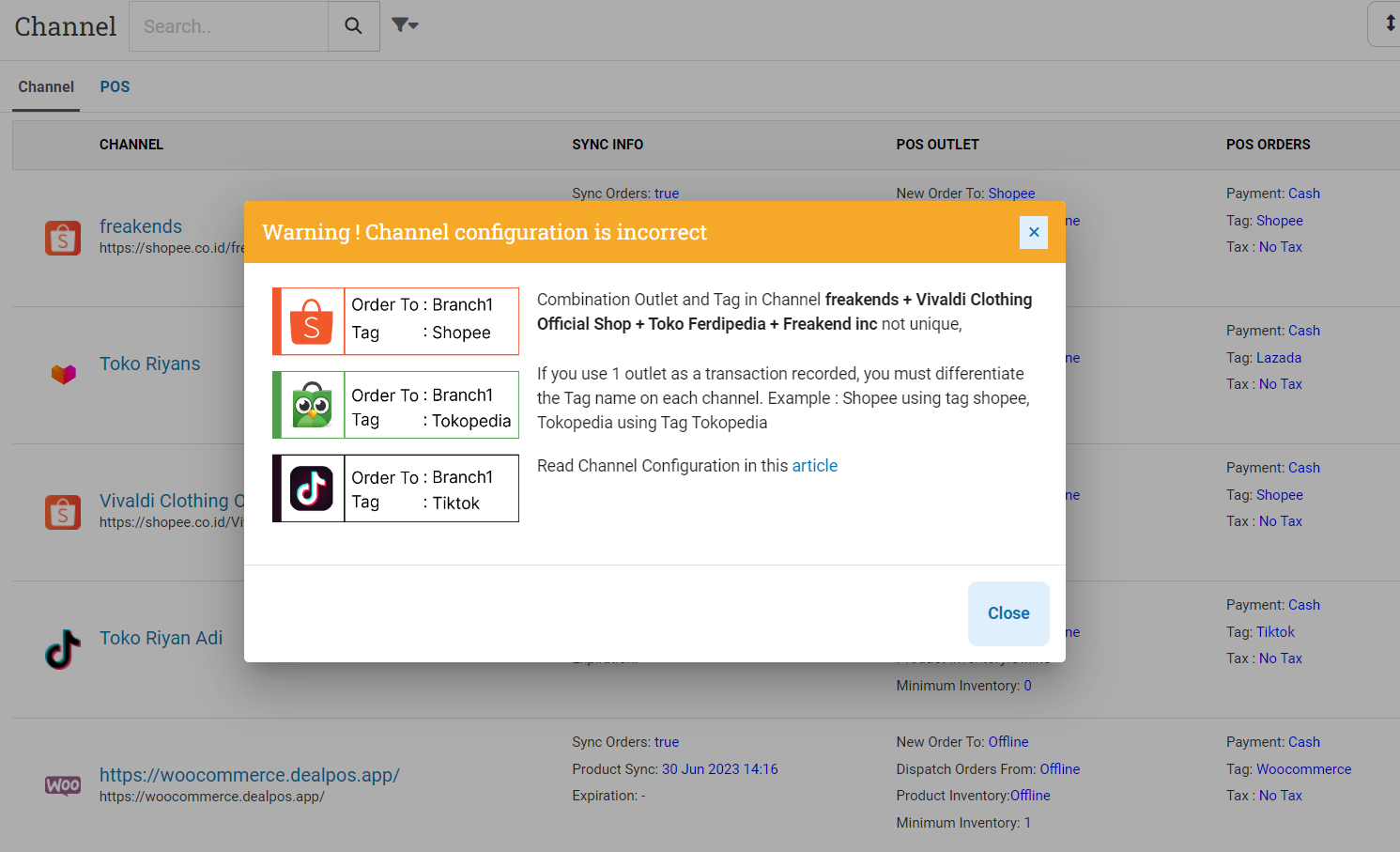Click Dispatch Orders From: Offline value
Viewport: 1400px width, 852px height.
tap(1059, 769)
